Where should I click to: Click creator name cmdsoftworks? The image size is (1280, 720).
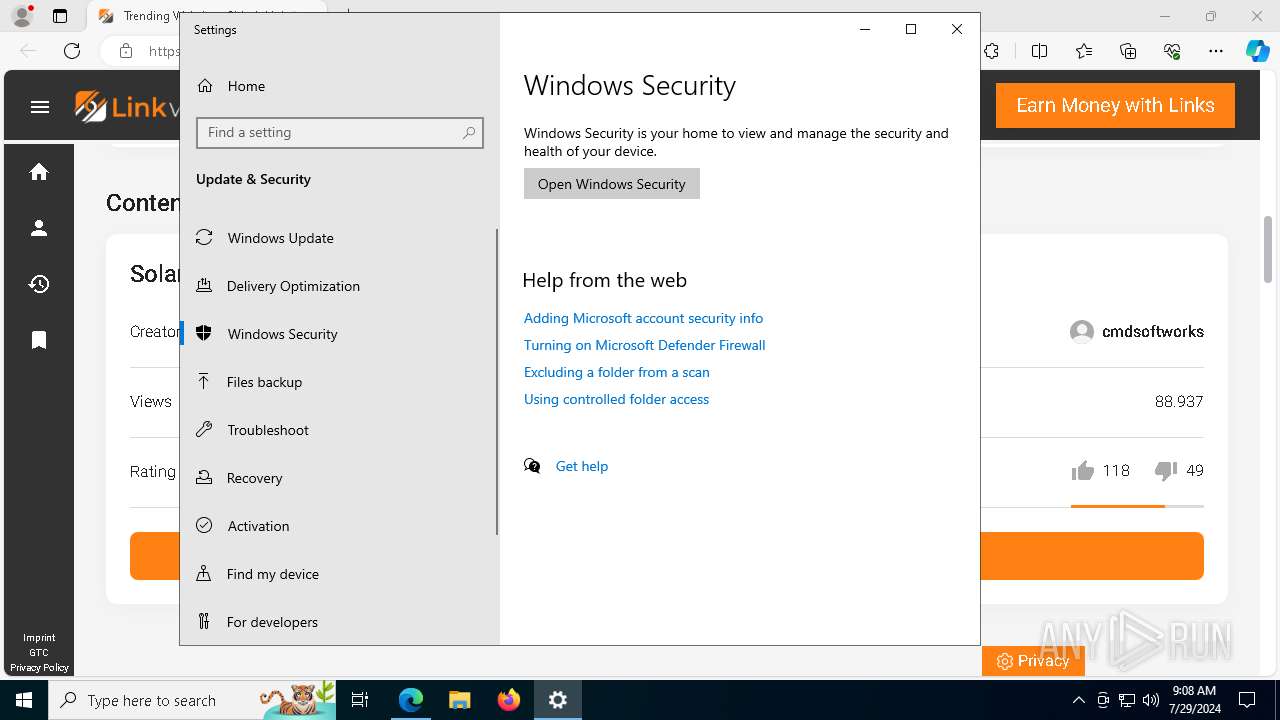click(1152, 331)
